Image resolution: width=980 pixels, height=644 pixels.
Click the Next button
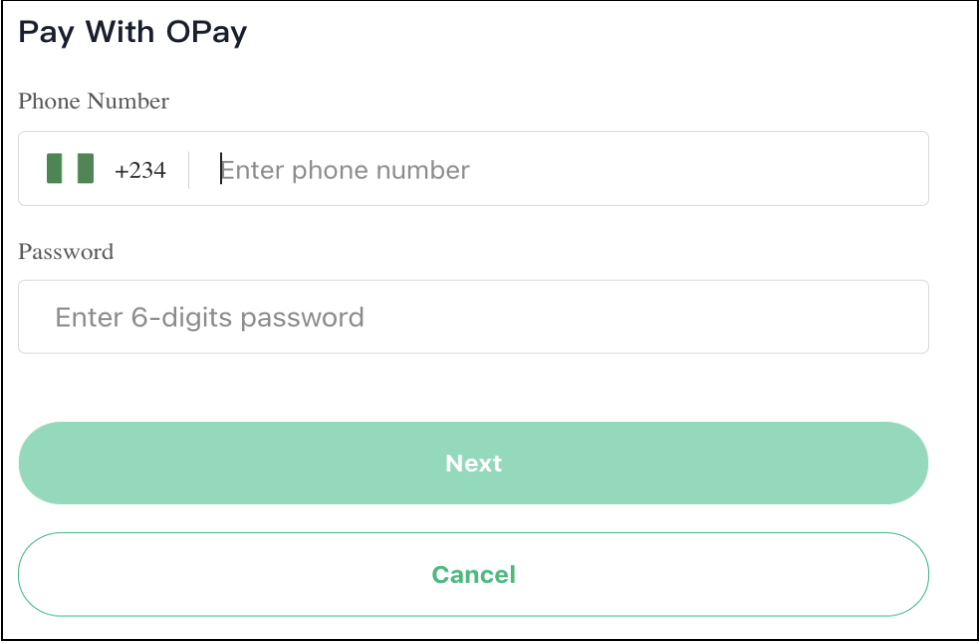[473, 463]
